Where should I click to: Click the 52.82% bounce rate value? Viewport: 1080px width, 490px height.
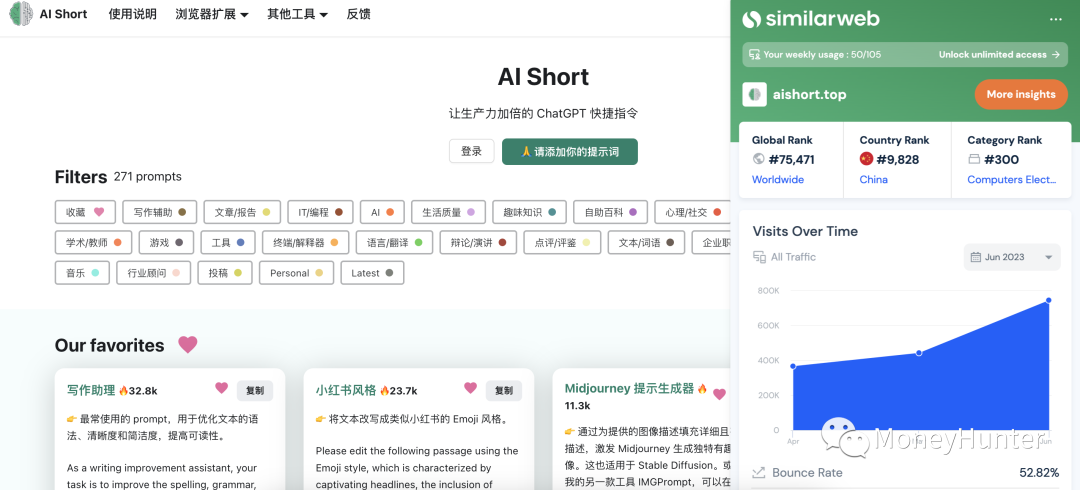point(1039,473)
